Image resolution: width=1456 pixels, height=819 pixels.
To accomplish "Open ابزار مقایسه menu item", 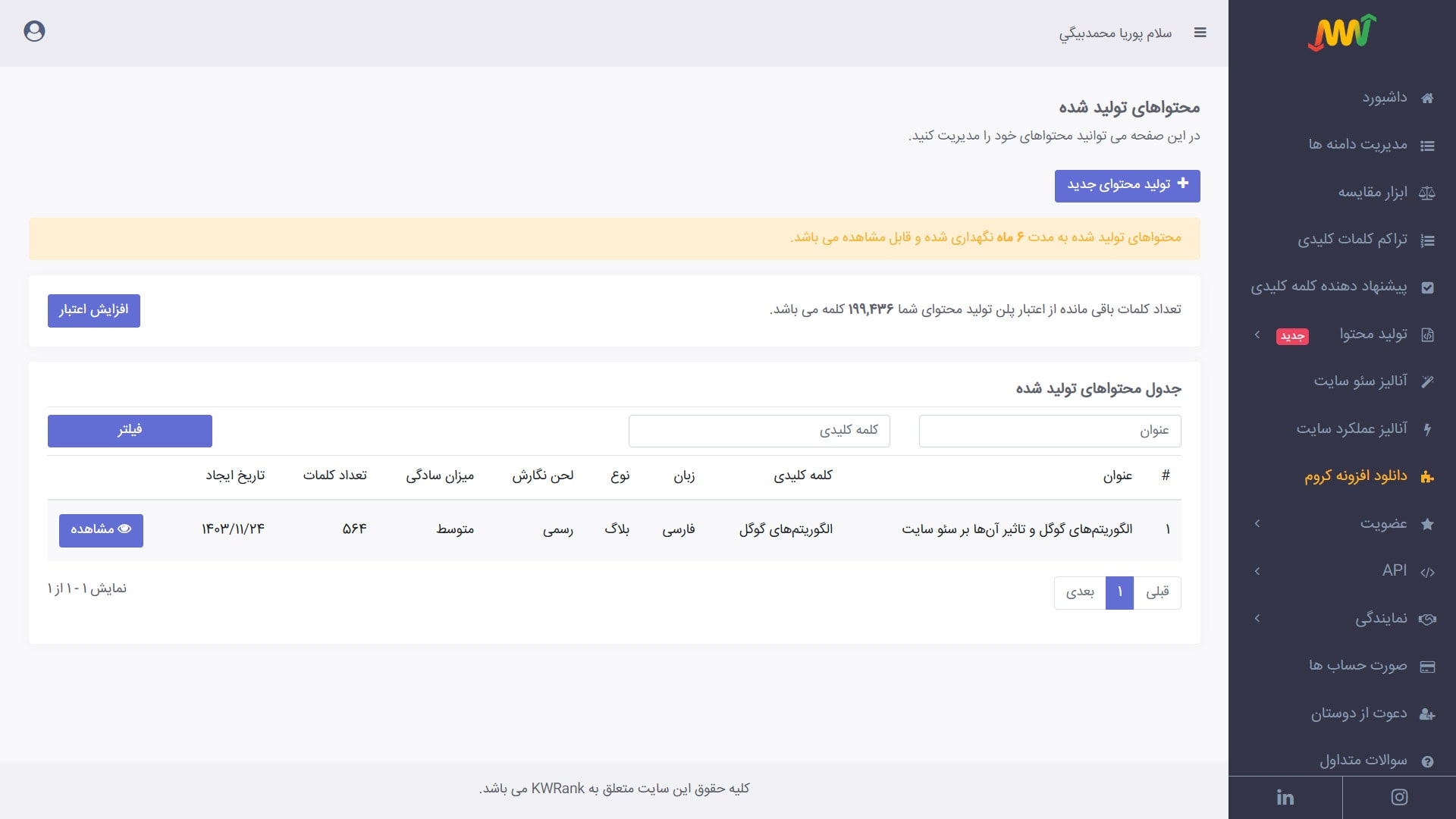I will coord(1373,192).
